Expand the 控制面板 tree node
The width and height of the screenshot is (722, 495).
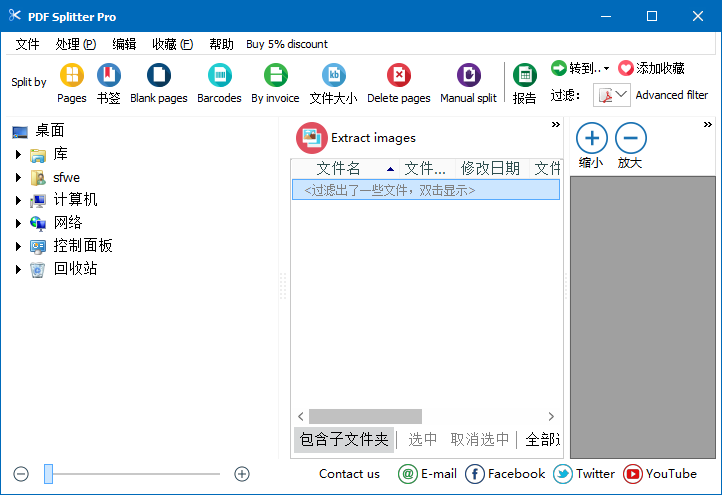[x=18, y=246]
